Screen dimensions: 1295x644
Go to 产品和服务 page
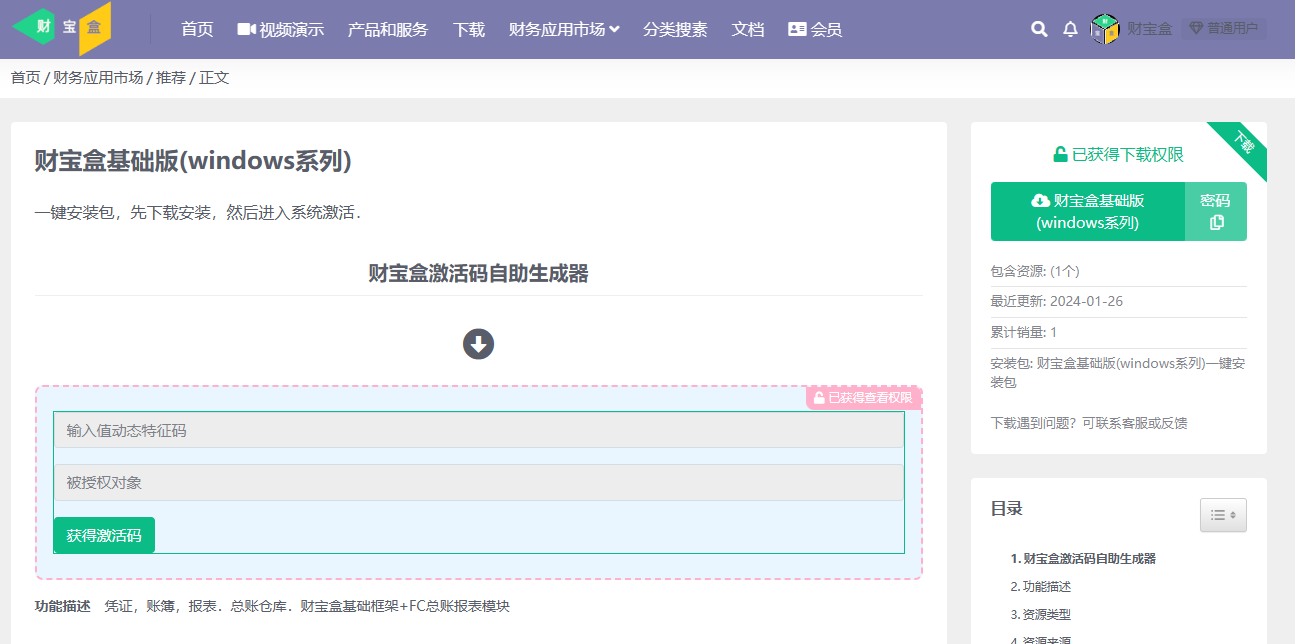(x=388, y=29)
